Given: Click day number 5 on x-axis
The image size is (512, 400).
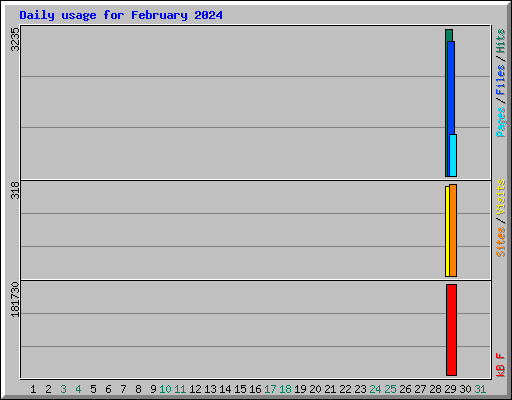Looking at the screenshot, I should tap(93, 389).
